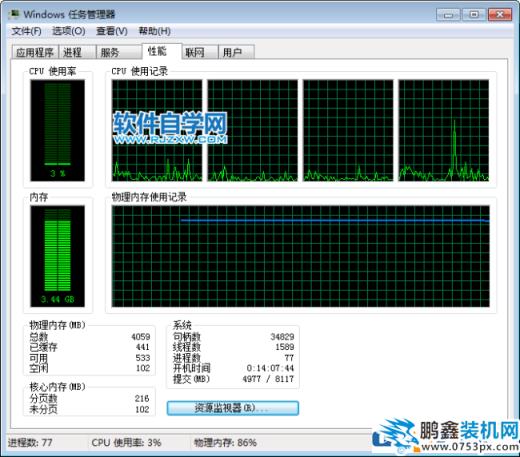Click the 物理内存(MB) group label

pos(57,325)
